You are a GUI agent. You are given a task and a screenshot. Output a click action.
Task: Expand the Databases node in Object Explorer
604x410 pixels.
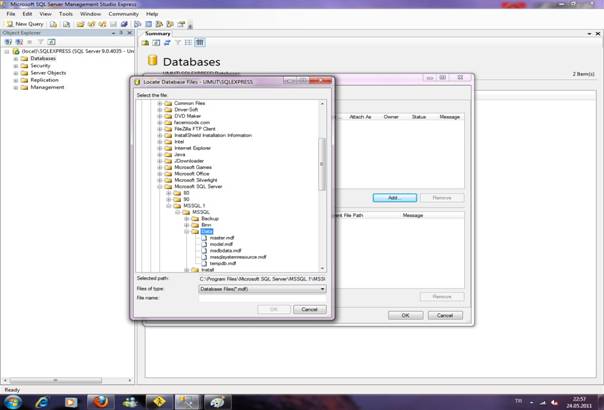point(16,59)
